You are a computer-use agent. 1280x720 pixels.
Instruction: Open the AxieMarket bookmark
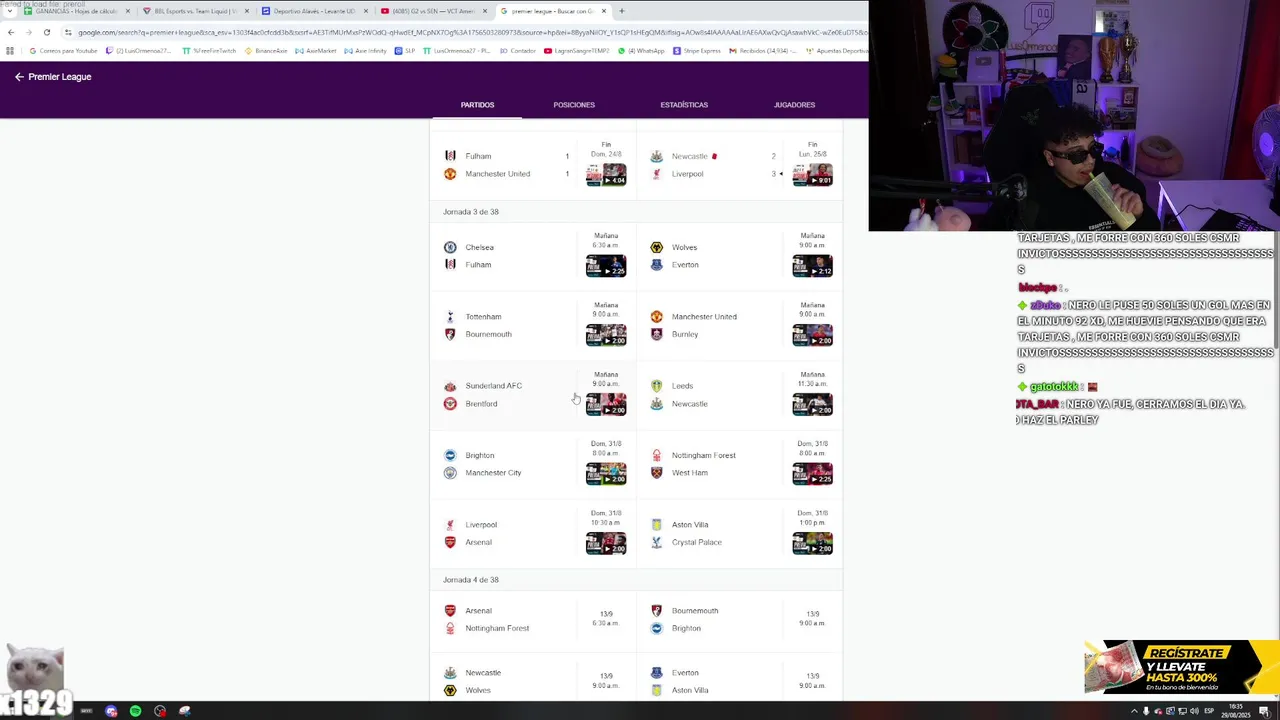point(316,51)
